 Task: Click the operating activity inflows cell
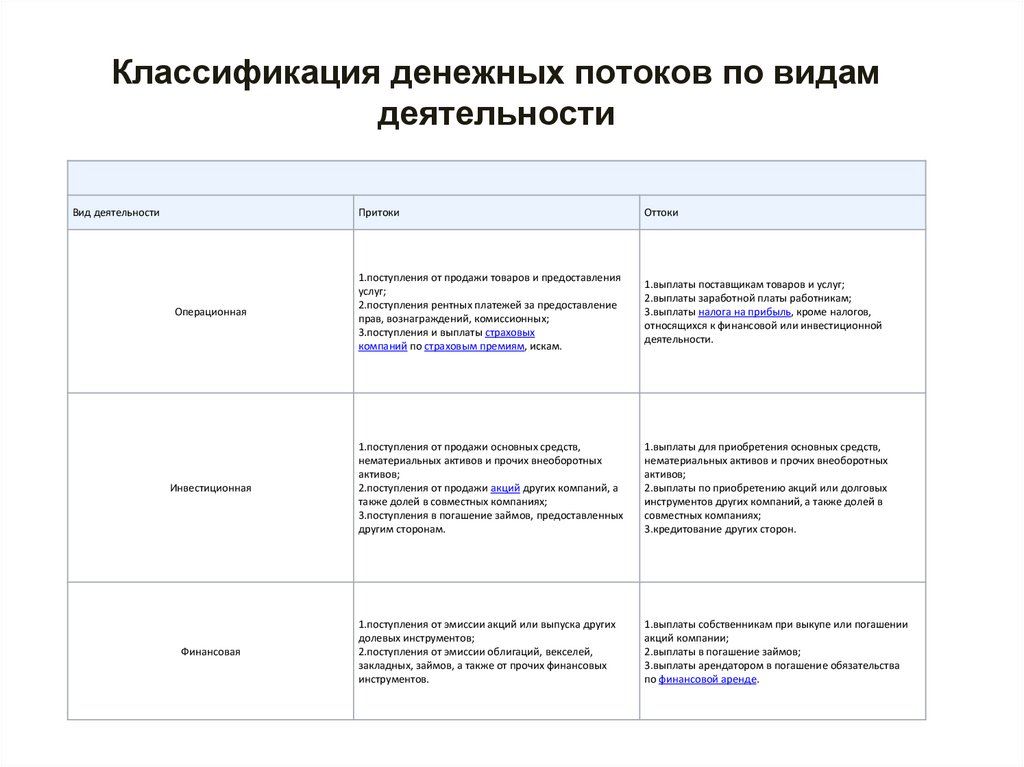(x=490, y=310)
